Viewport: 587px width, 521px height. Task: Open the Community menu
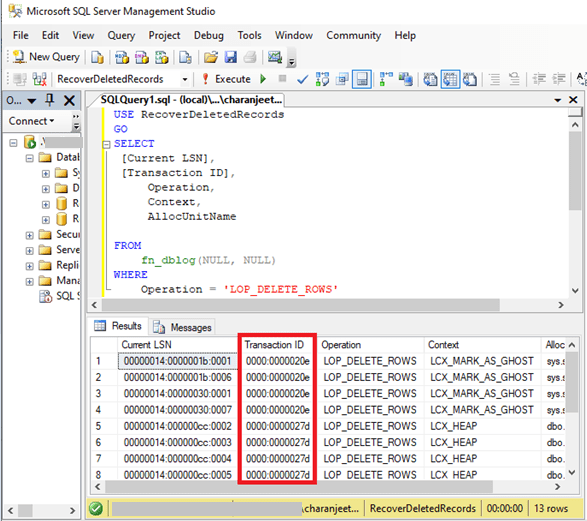[x=353, y=36]
